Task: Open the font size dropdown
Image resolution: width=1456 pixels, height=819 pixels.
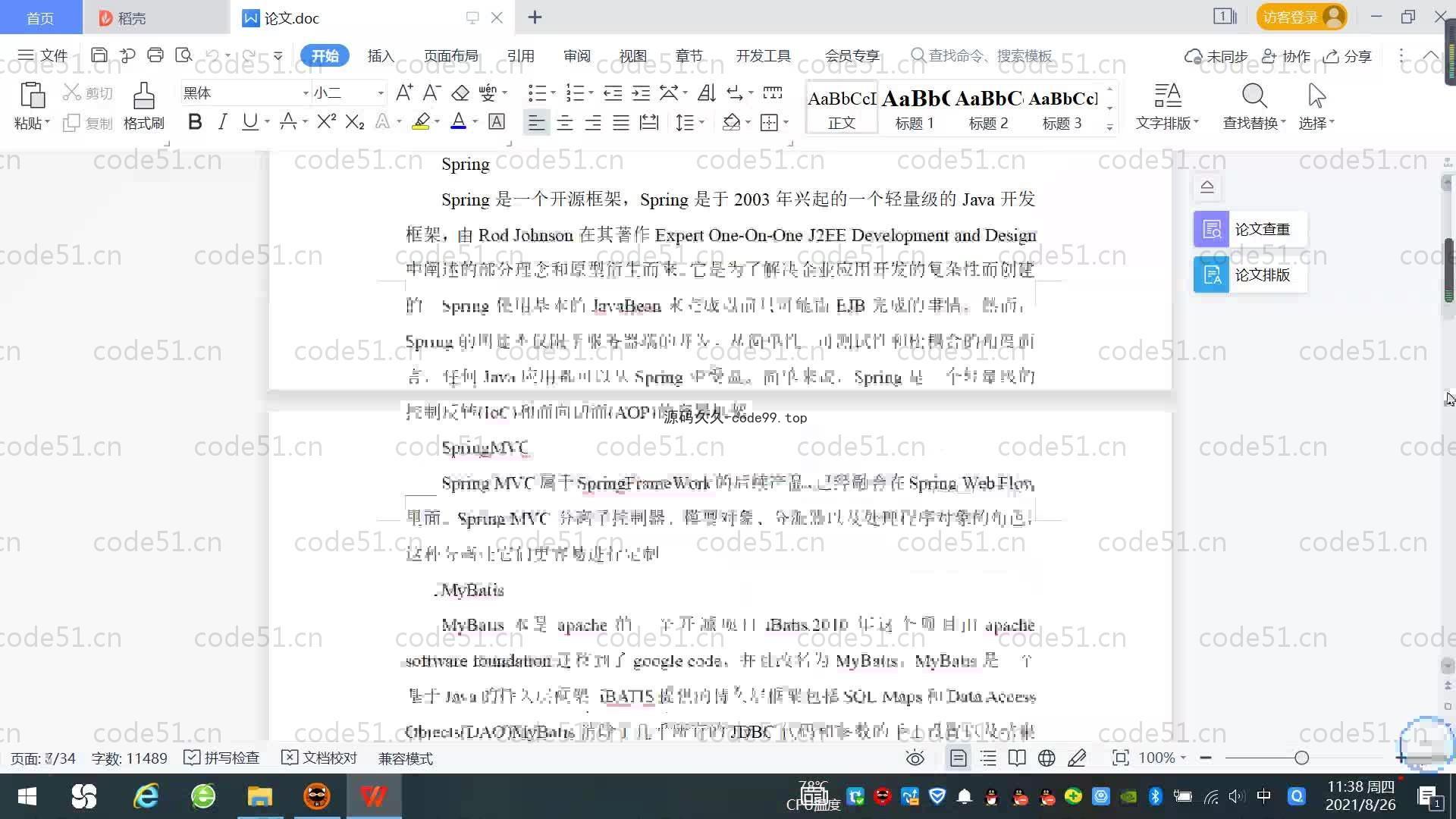Action: [381, 93]
